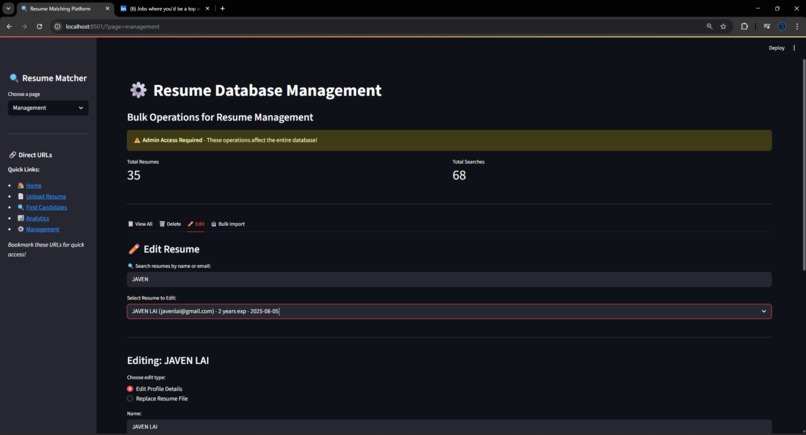Click the document icon beside Upload Resume
806x435 pixels.
click(21, 196)
